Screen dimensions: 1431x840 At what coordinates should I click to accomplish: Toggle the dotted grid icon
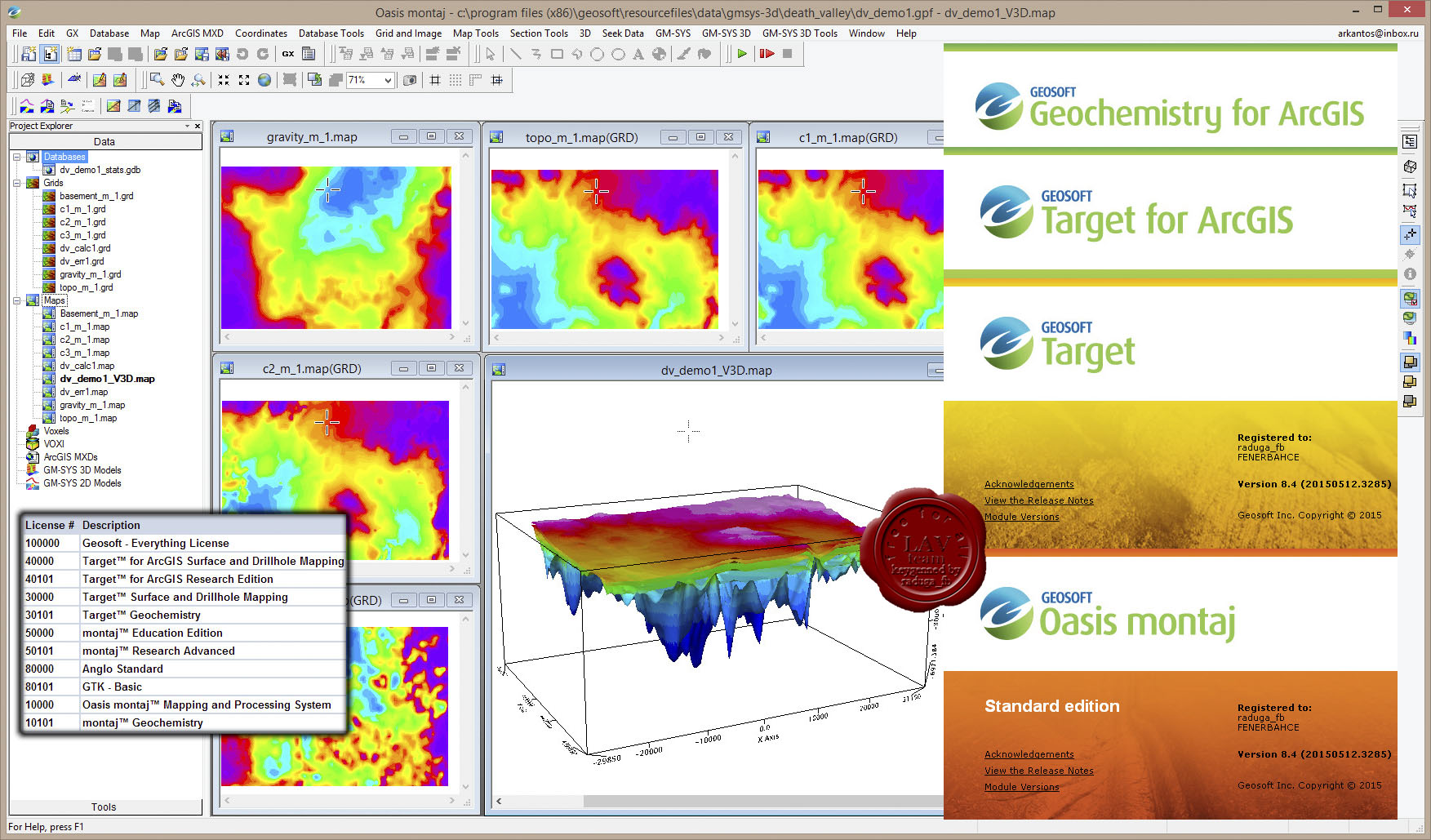pyautogui.click(x=456, y=80)
